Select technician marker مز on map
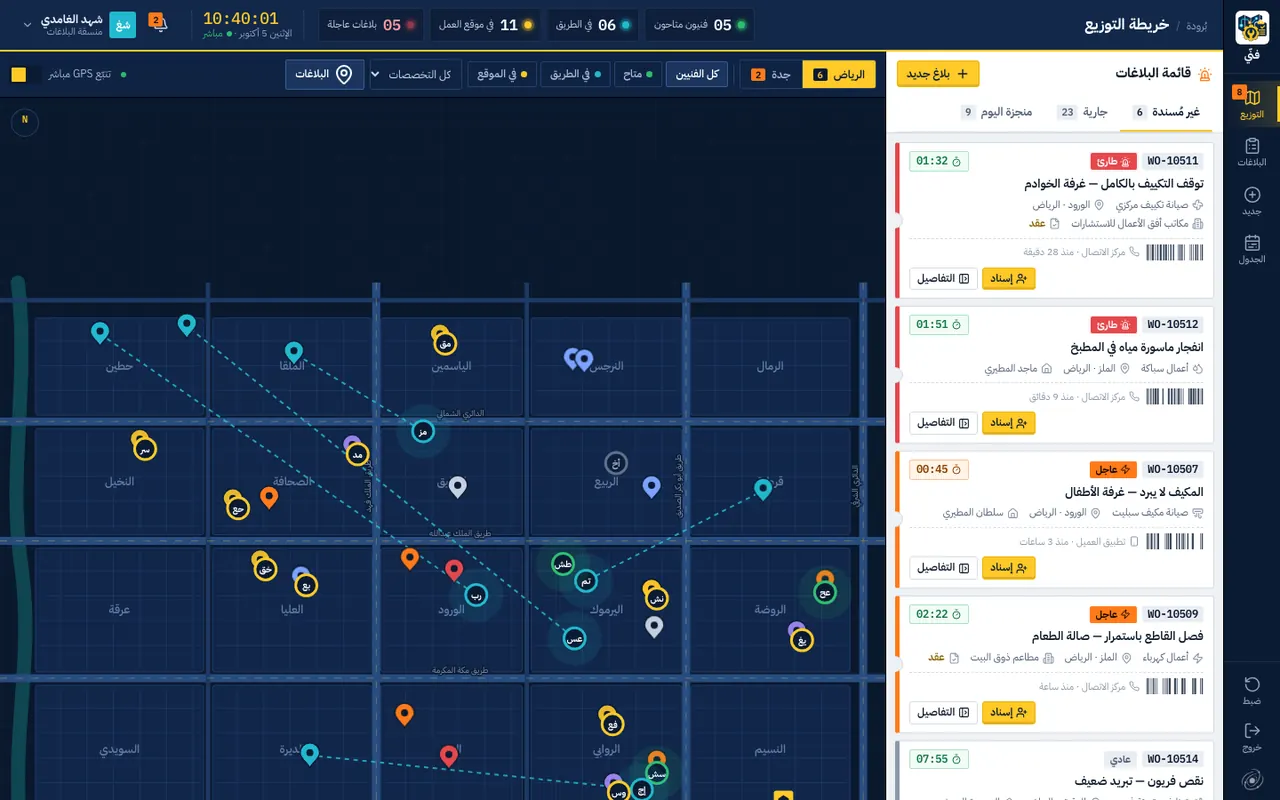The height and width of the screenshot is (800, 1280). coord(423,431)
